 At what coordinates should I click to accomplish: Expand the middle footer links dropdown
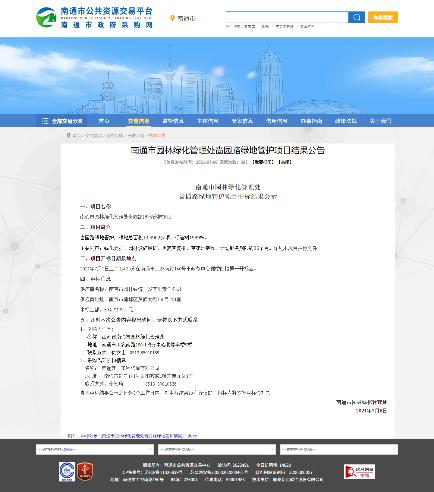217,449
